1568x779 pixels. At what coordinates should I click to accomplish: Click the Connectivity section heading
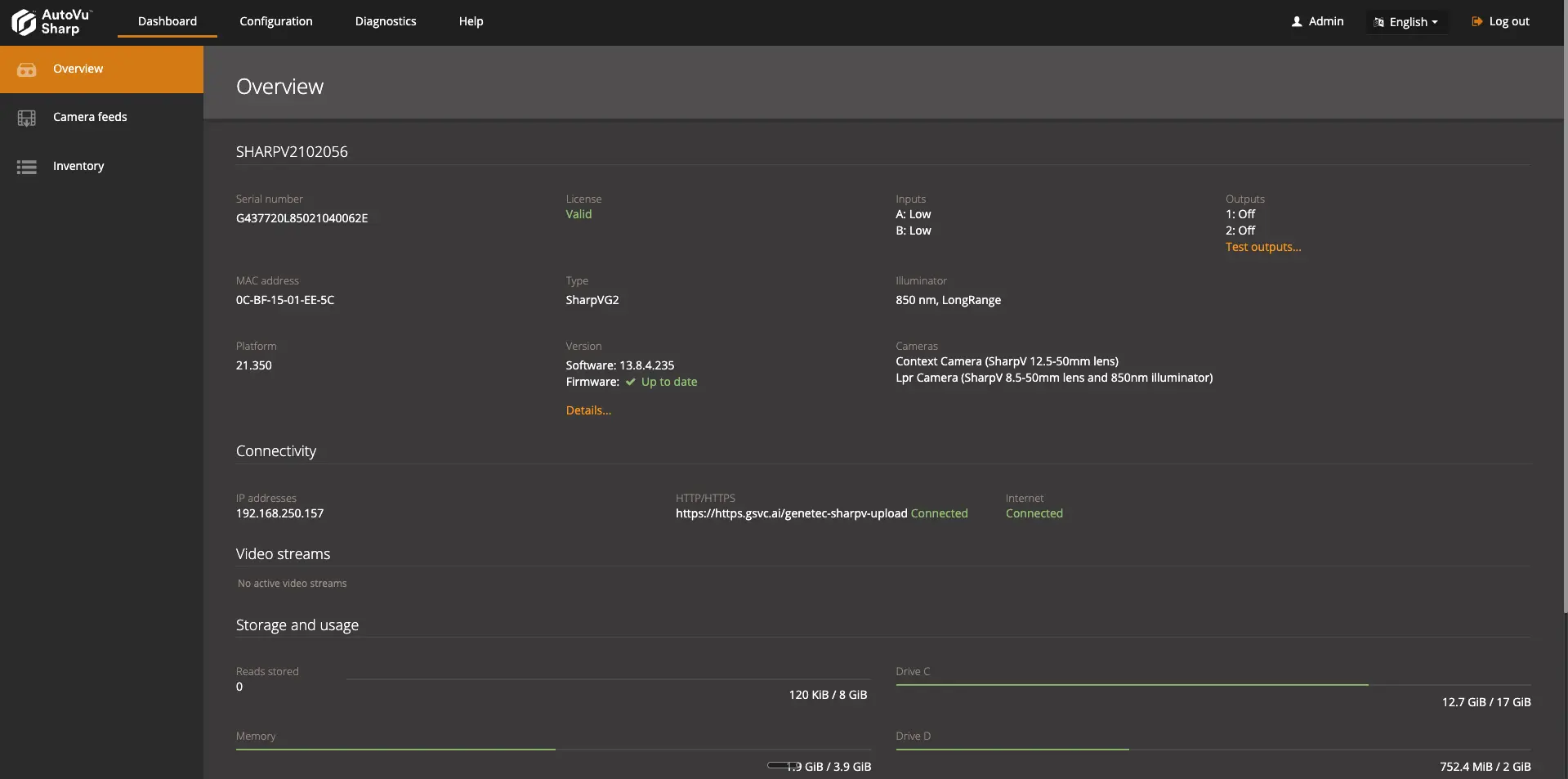[x=276, y=451]
